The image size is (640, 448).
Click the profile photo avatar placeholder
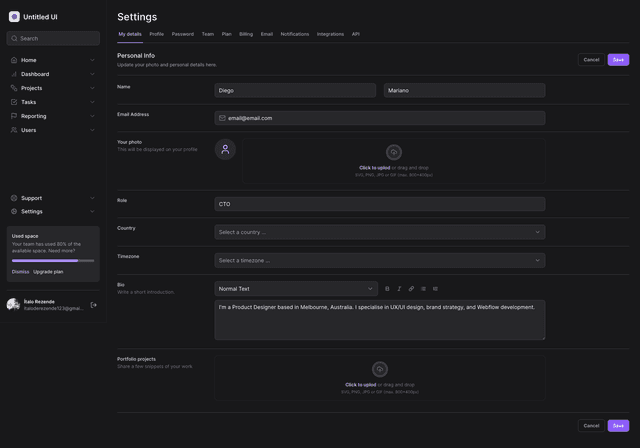click(225, 150)
